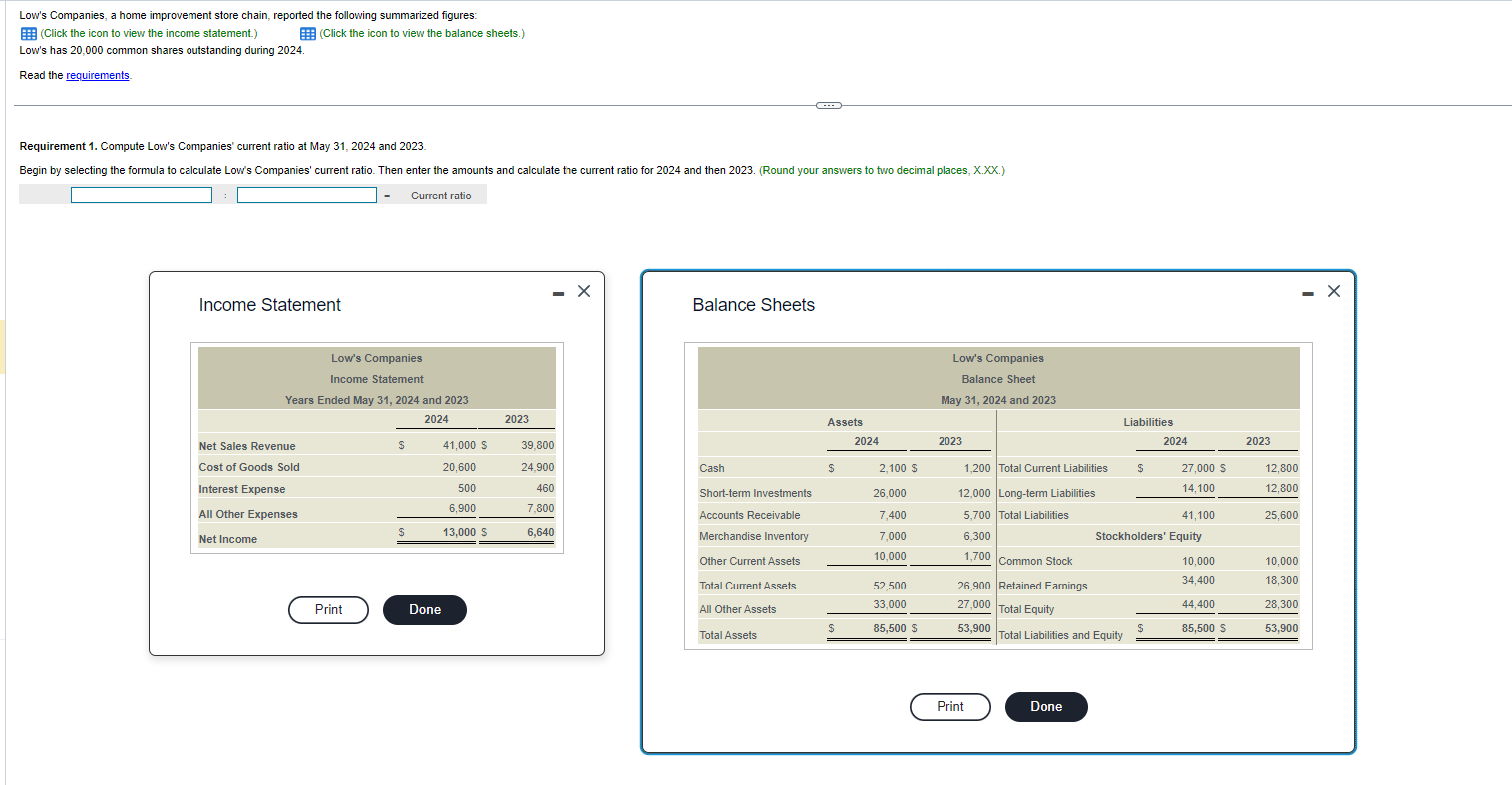Click the 18,300 retained earnings value
The width and height of the screenshot is (1512, 785).
pyautogui.click(x=1281, y=580)
